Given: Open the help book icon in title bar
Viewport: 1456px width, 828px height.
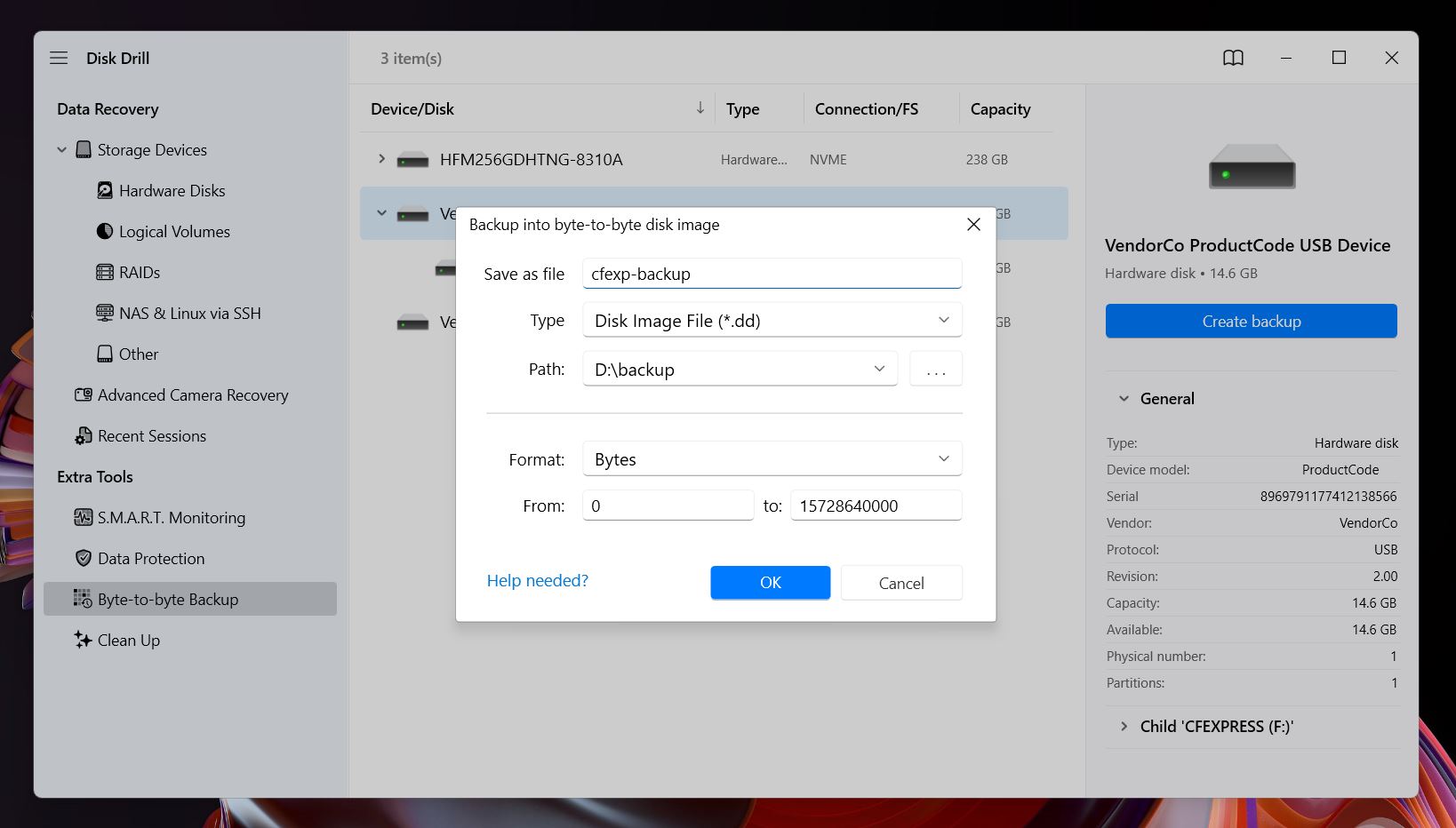Looking at the screenshot, I should point(1233,58).
